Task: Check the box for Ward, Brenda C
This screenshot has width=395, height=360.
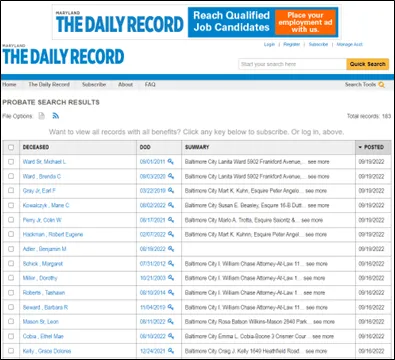Action: 11,176
